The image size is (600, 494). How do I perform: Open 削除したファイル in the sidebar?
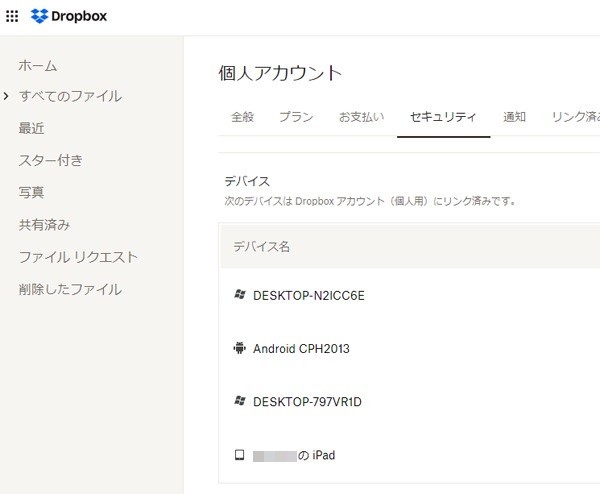[x=70, y=289]
